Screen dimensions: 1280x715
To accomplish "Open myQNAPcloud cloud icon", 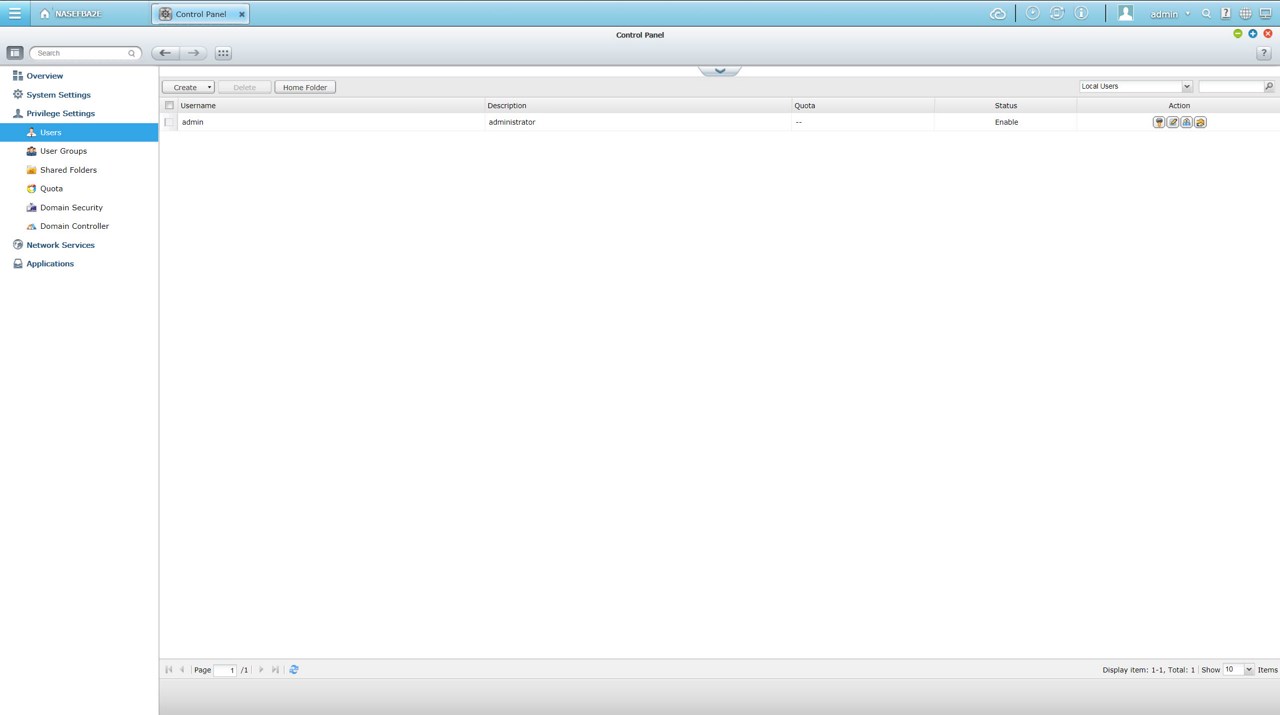I will click(x=997, y=13).
